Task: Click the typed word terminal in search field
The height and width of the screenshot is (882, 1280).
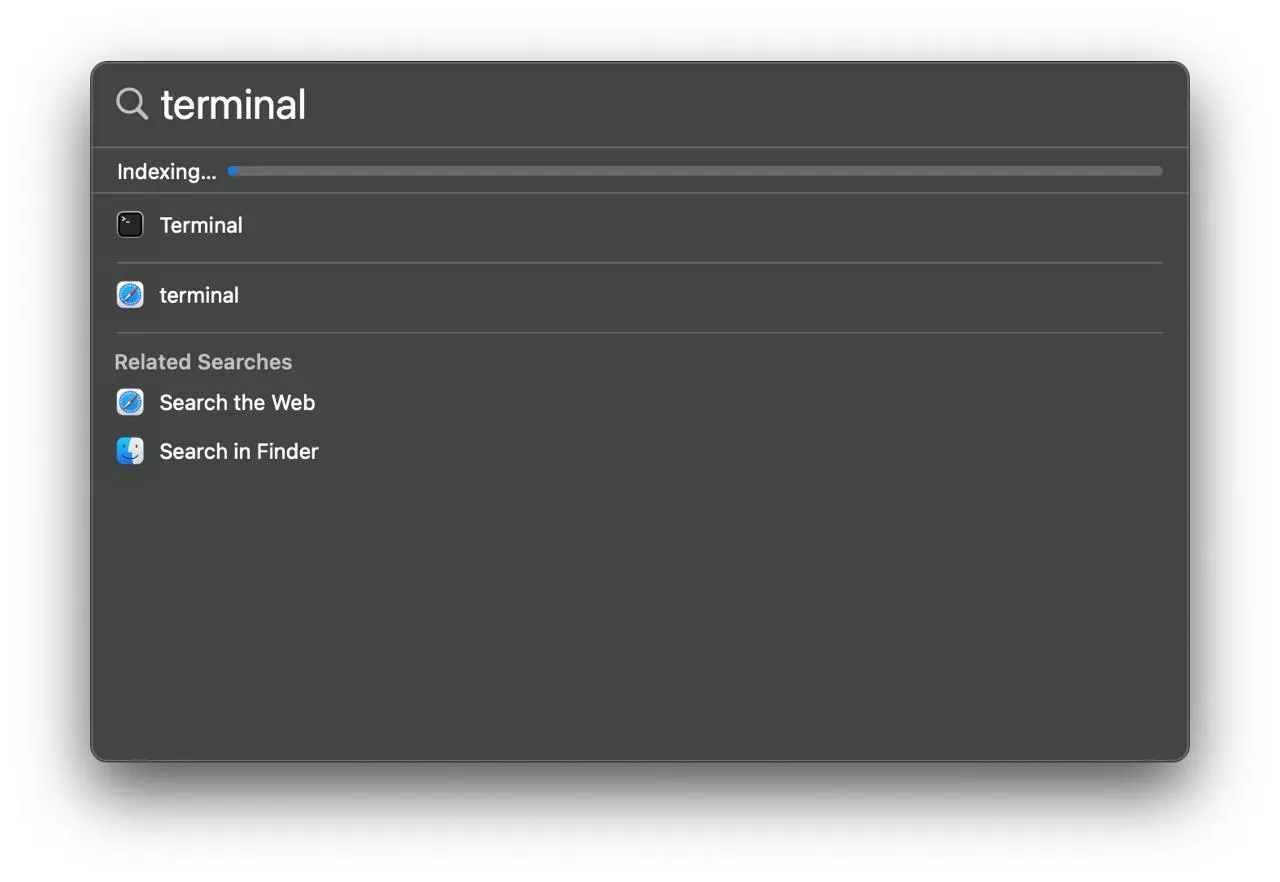Action: coord(233,105)
